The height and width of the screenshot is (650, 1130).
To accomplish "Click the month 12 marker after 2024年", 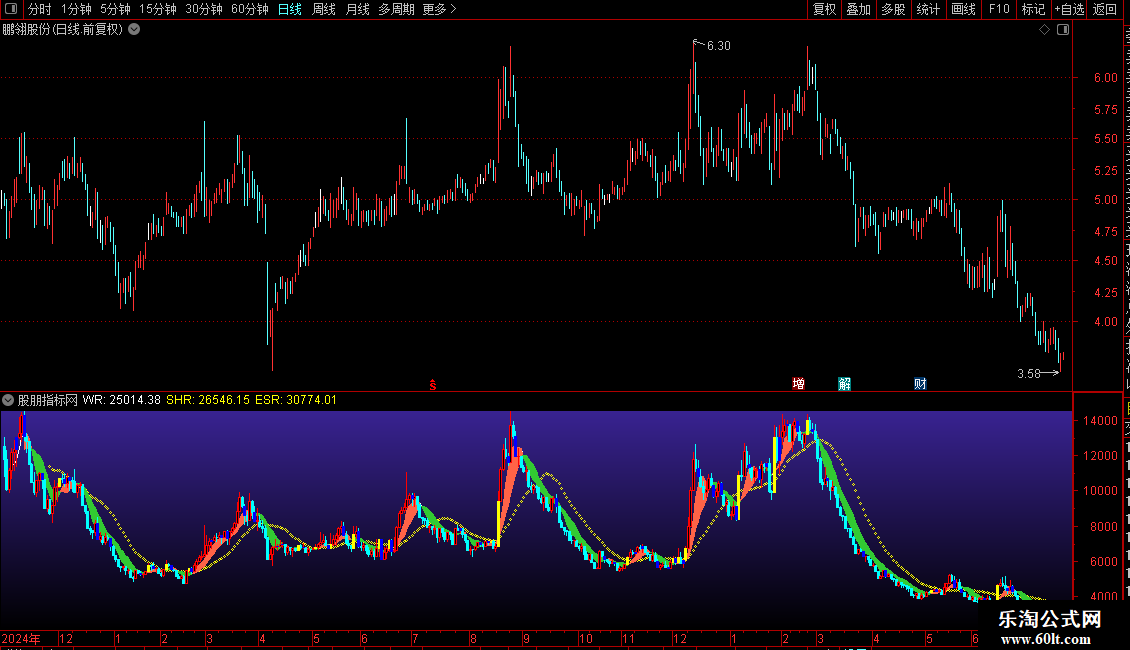I will coord(66,638).
